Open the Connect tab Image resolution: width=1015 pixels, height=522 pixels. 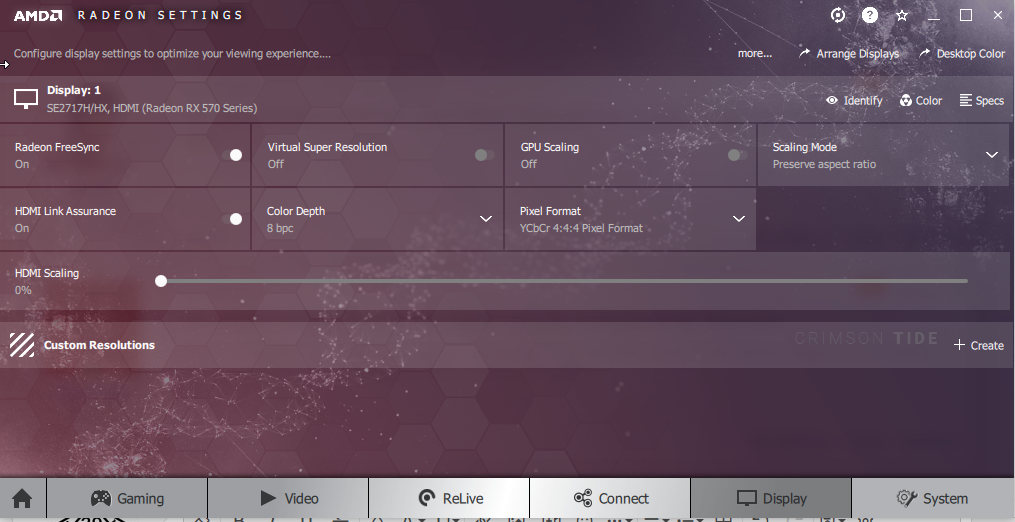point(610,499)
